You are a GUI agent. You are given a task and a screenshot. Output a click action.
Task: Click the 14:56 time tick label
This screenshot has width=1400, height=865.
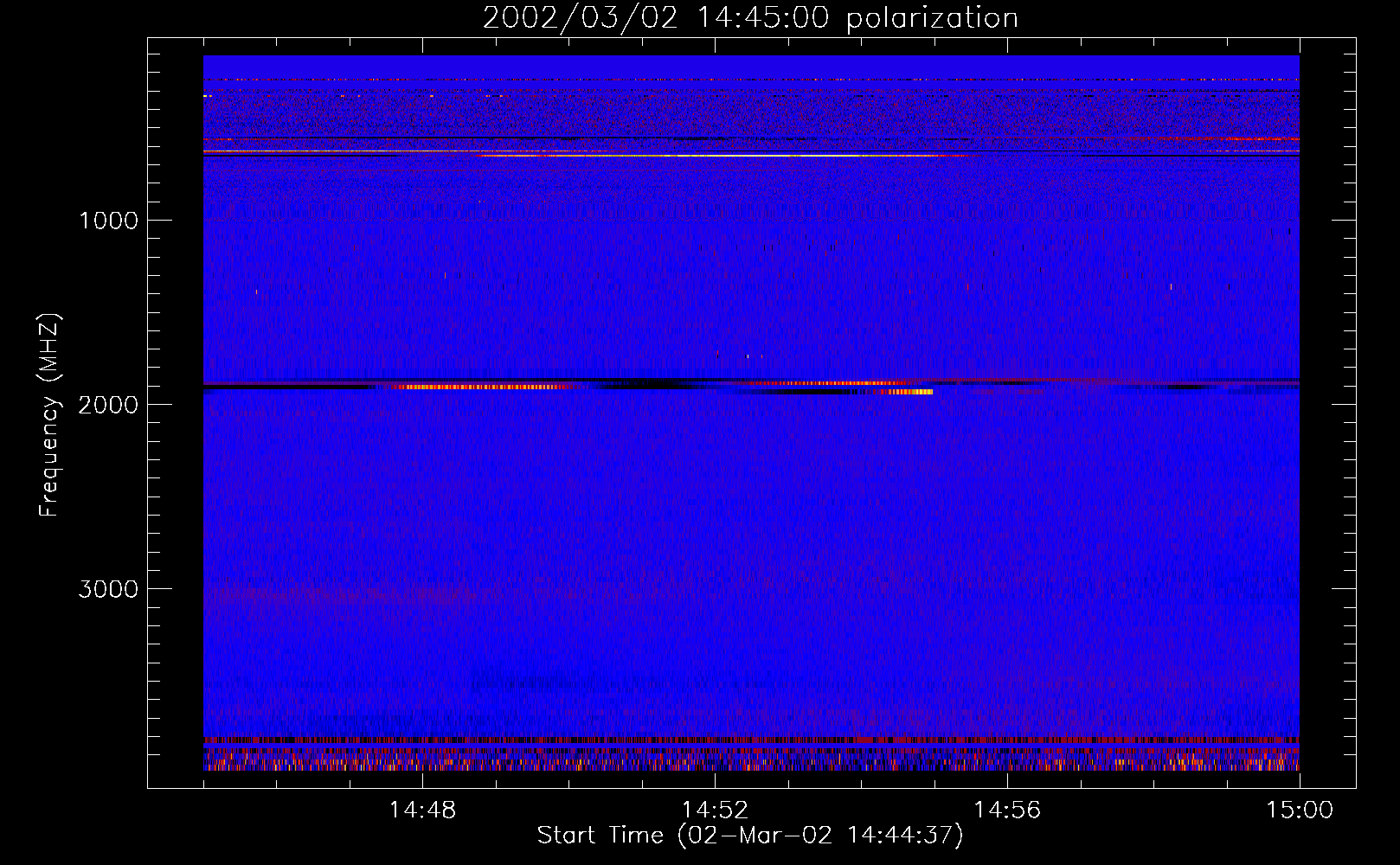pos(1007,811)
